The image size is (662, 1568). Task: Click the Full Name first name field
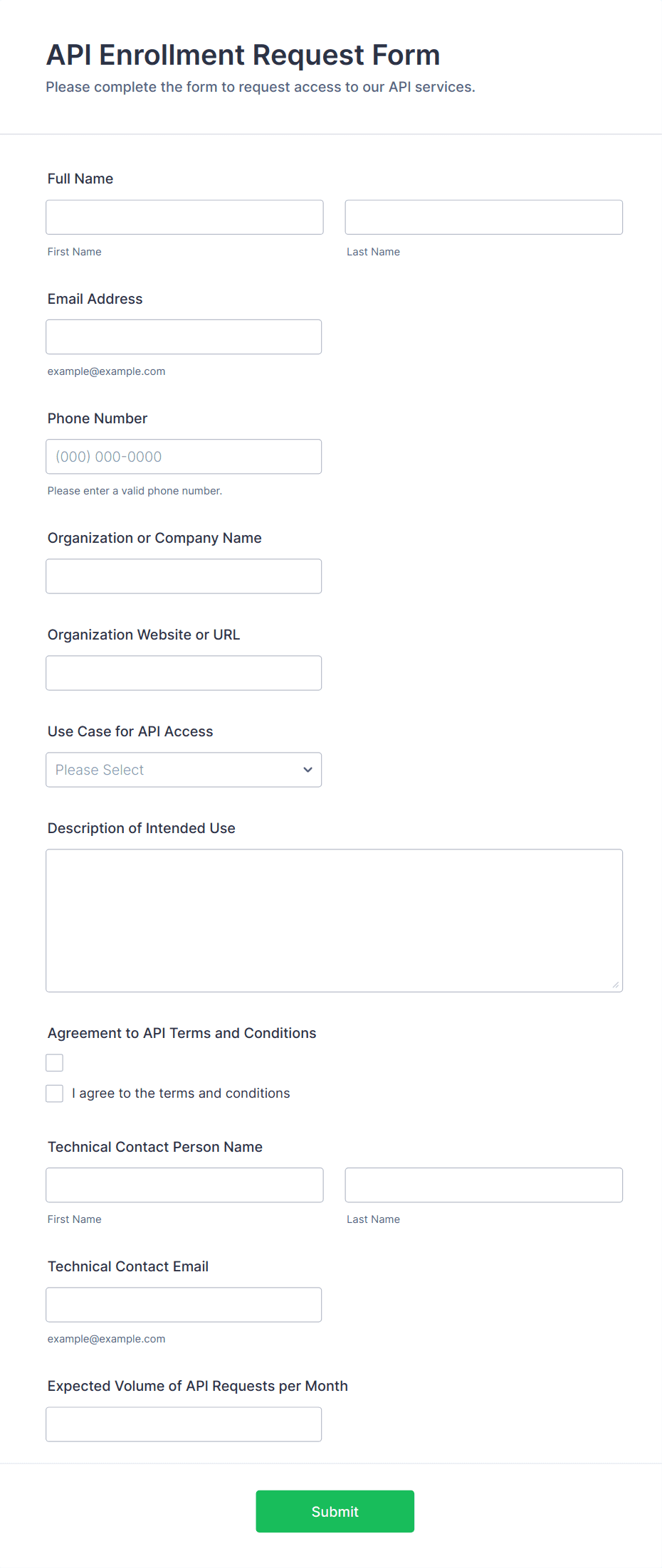pos(184,217)
